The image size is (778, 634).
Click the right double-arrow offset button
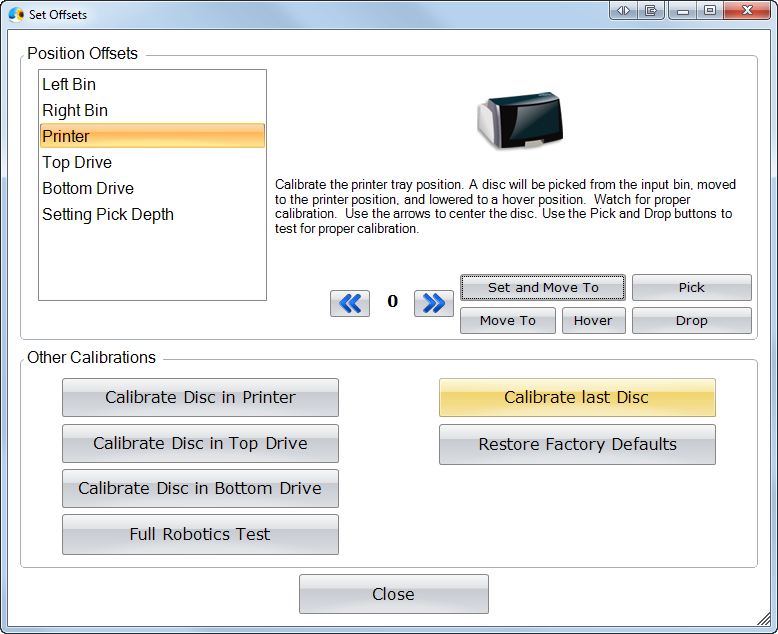[434, 303]
